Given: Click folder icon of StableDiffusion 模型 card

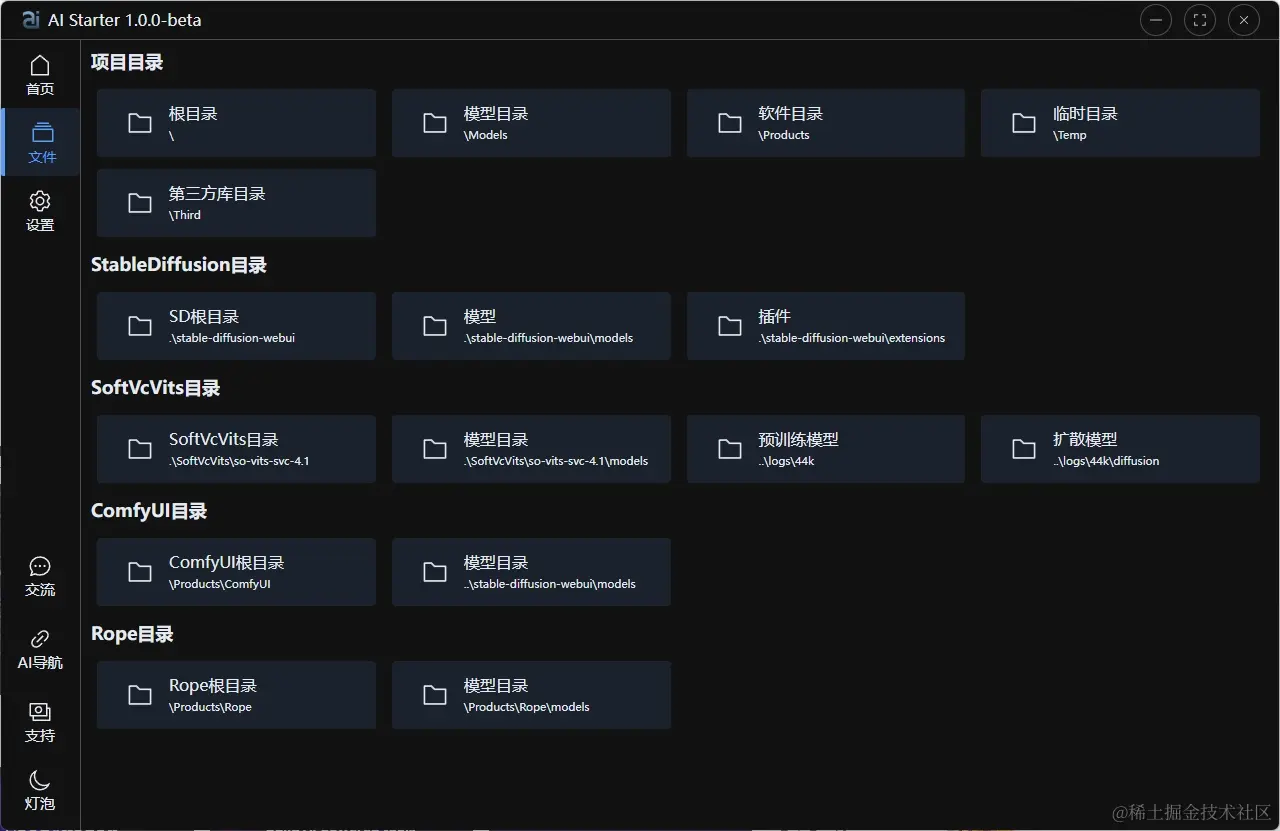Looking at the screenshot, I should click(x=435, y=326).
